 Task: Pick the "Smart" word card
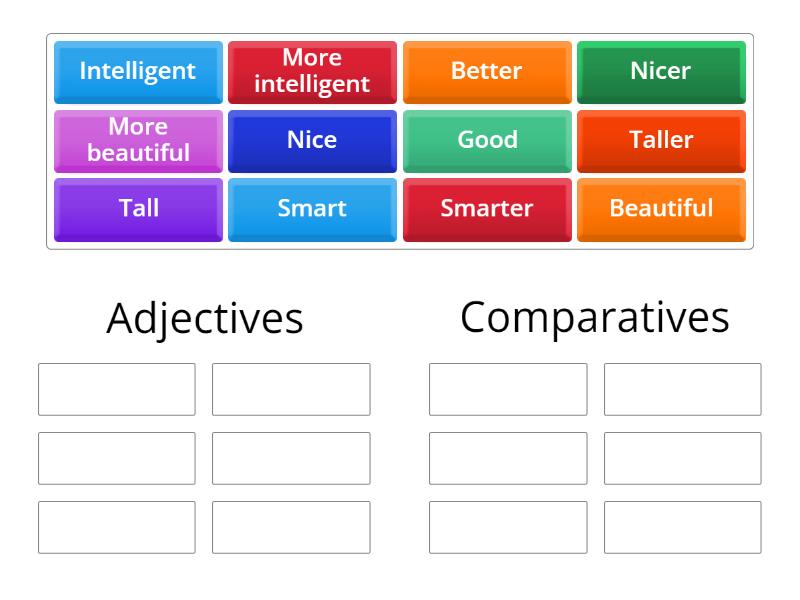pyautogui.click(x=312, y=209)
